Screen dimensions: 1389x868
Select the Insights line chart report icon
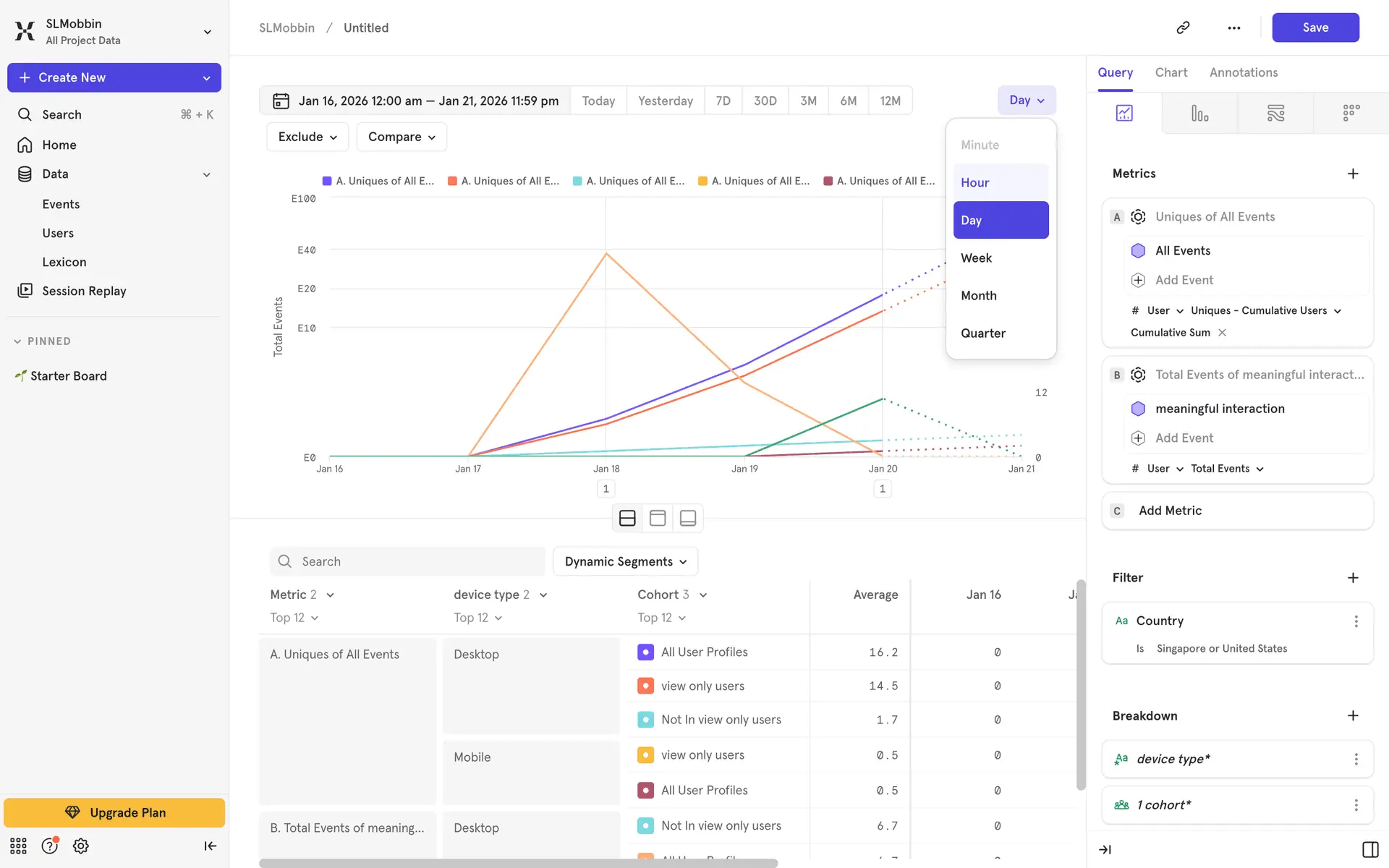(1124, 113)
